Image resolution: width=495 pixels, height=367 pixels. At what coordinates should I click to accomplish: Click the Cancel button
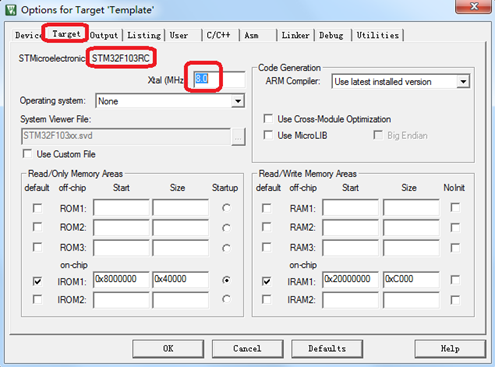(247, 349)
